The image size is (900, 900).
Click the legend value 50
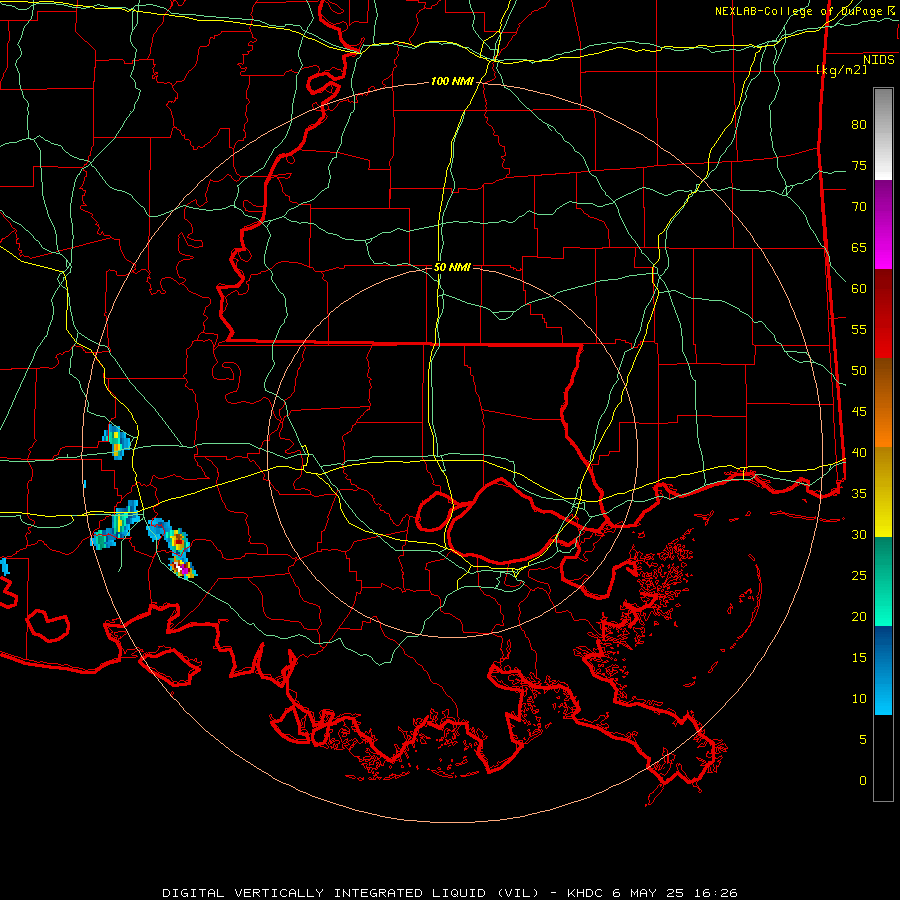click(859, 371)
